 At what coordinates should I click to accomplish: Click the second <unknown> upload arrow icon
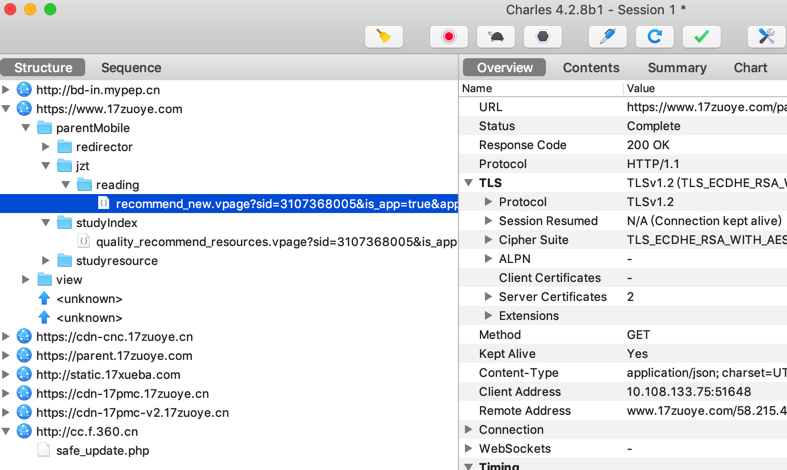click(44, 317)
